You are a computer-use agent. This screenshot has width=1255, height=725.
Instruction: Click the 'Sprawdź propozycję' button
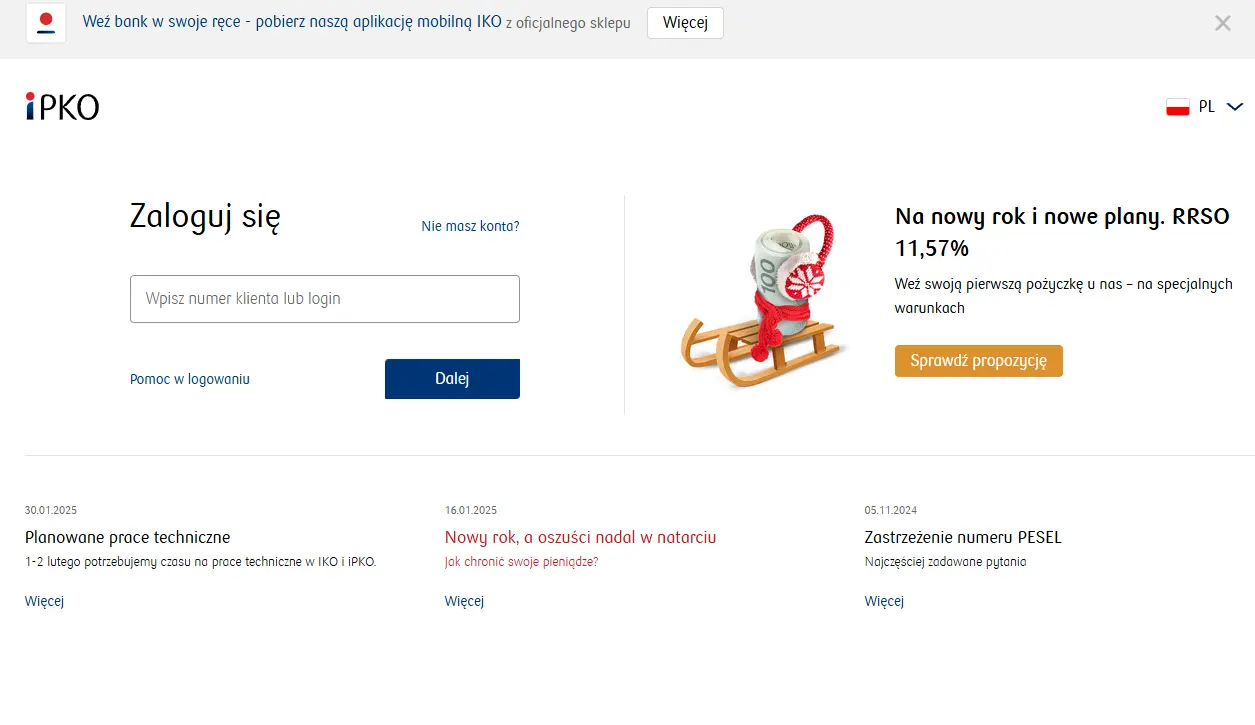coord(978,361)
